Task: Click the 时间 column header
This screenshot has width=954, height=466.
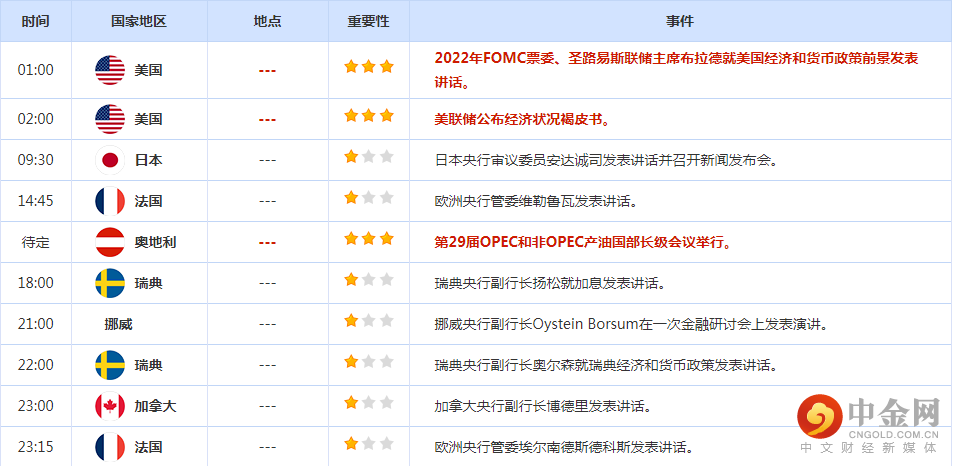Action: pyautogui.click(x=36, y=21)
